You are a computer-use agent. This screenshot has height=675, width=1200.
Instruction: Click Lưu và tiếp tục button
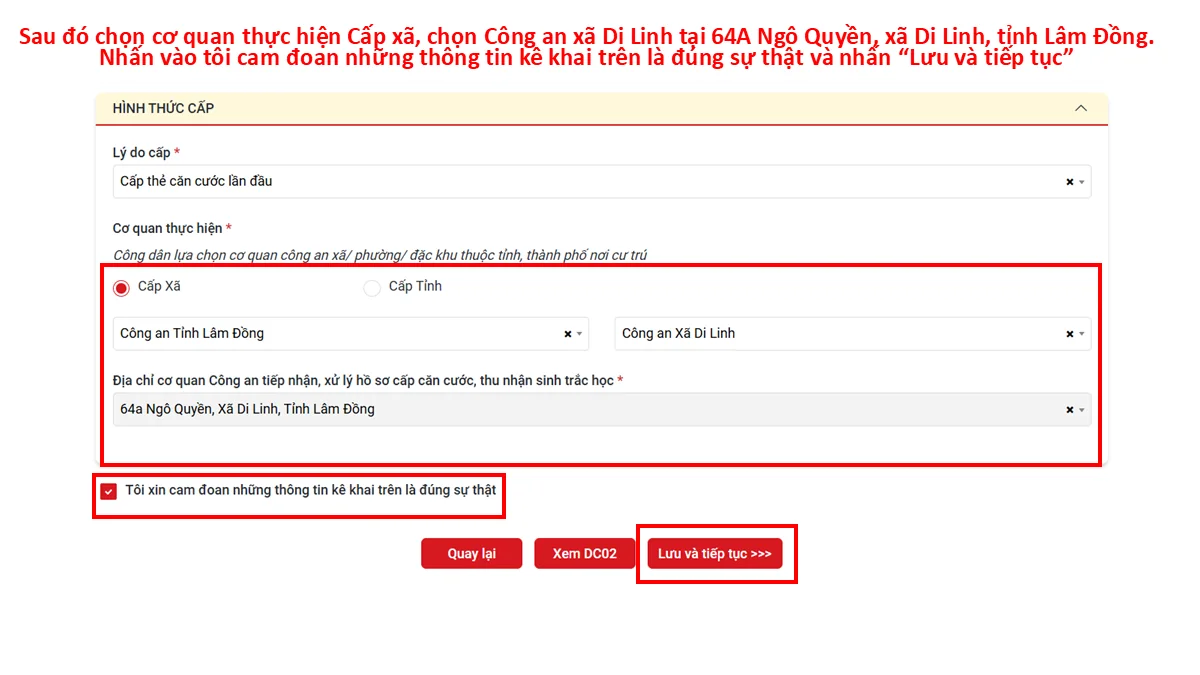715,554
